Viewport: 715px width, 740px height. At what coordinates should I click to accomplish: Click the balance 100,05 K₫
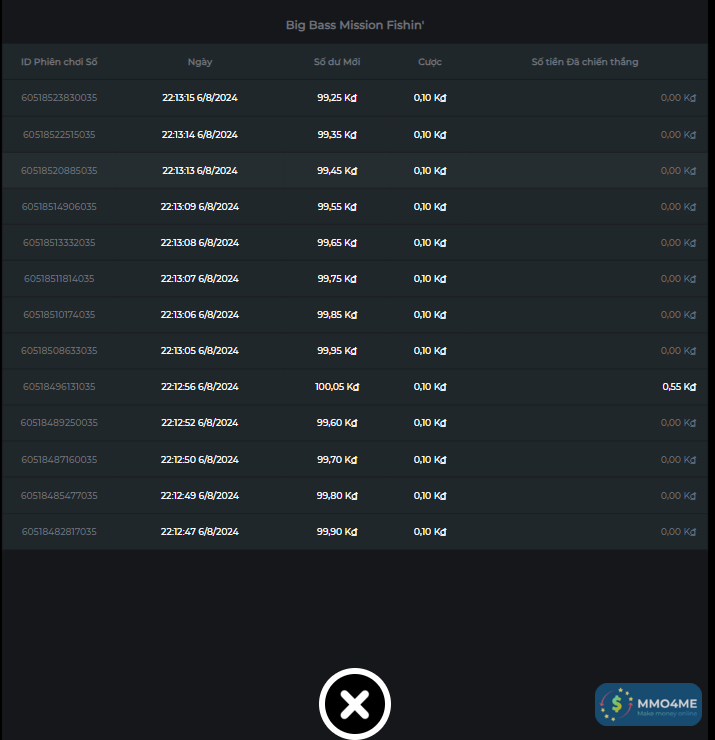pyautogui.click(x=337, y=387)
